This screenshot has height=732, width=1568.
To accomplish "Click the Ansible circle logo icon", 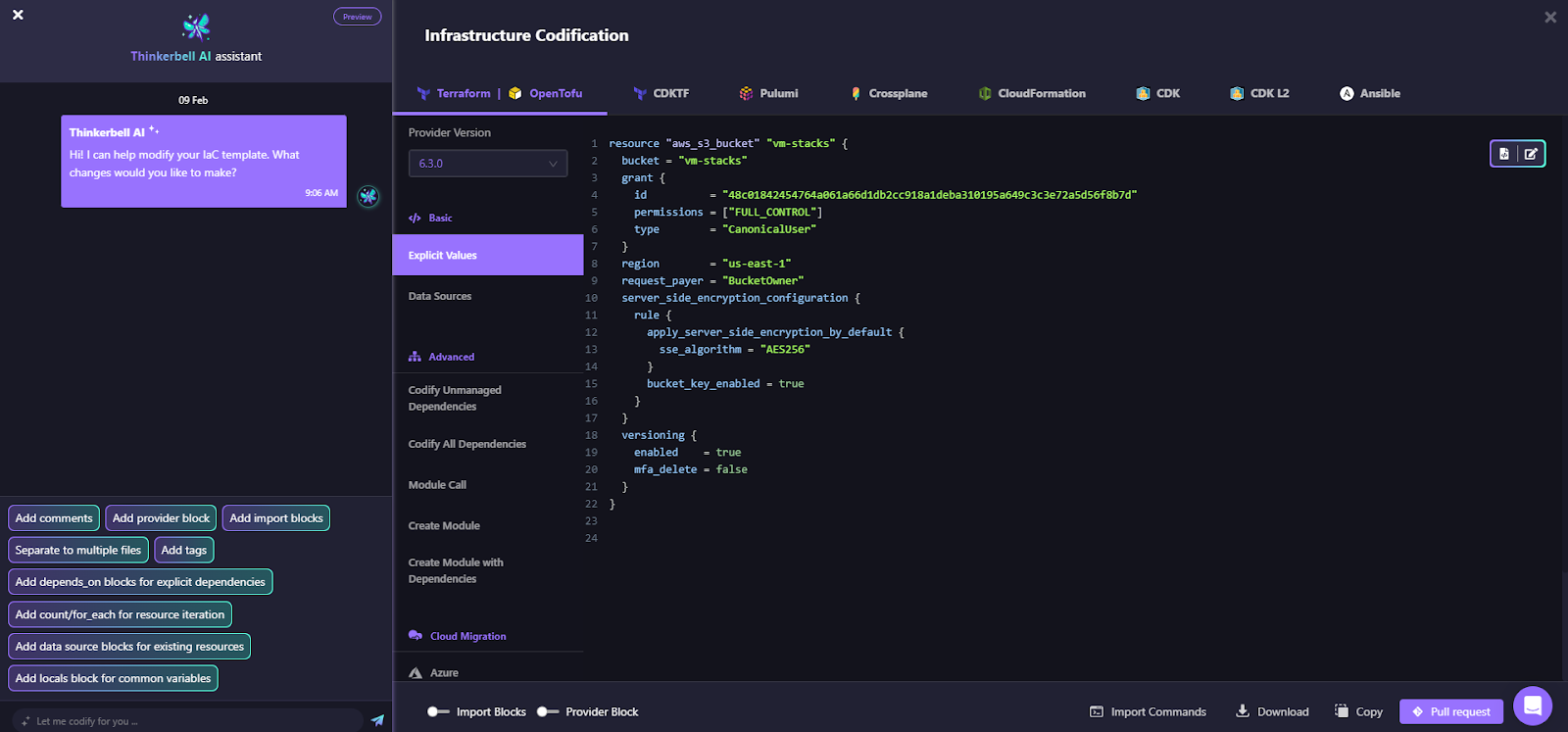I will point(1347,94).
